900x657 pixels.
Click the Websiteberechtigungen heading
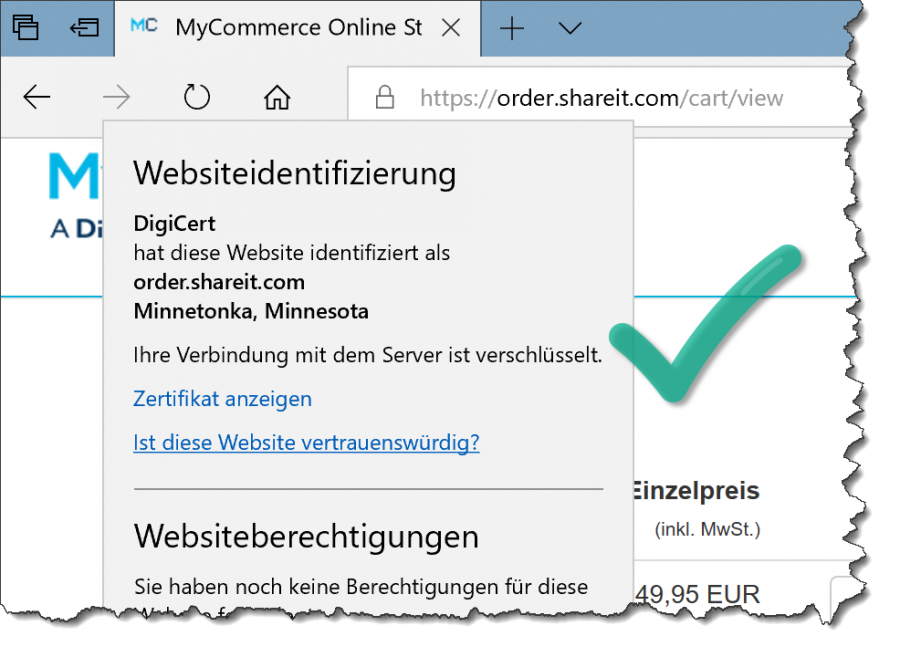coord(306,537)
